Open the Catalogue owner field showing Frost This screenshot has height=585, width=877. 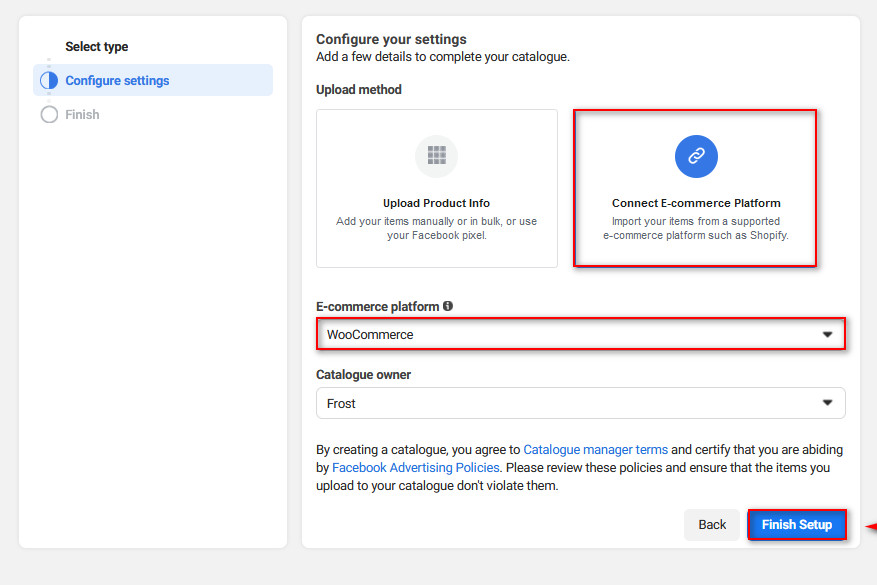[x=570, y=403]
